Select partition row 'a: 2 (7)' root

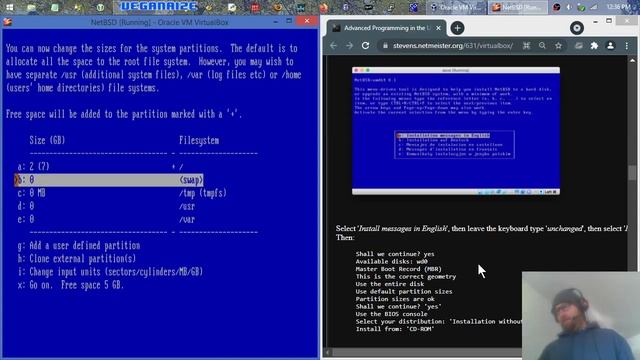click(x=100, y=167)
